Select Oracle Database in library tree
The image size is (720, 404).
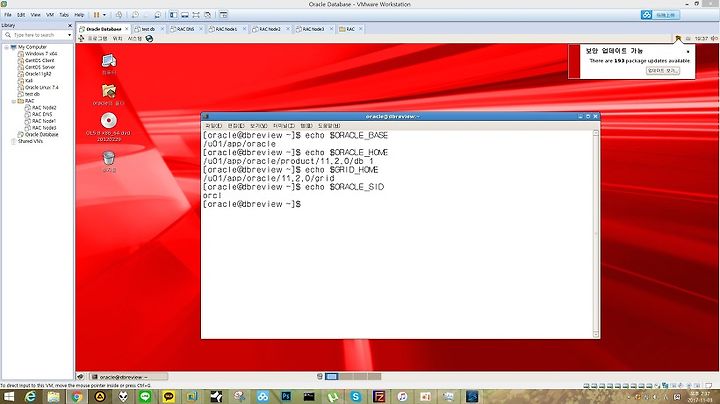42,135
